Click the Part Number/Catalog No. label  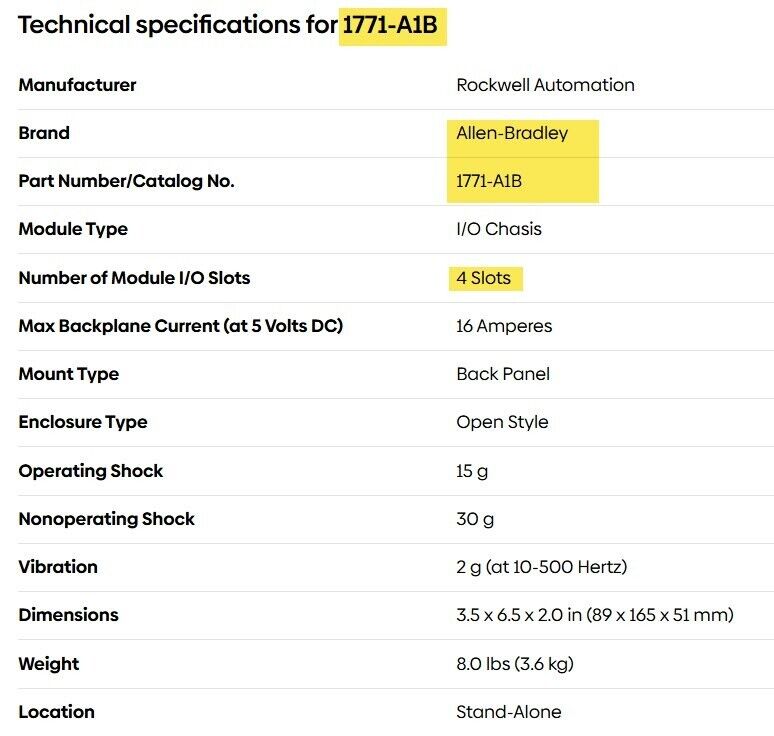tap(126, 181)
